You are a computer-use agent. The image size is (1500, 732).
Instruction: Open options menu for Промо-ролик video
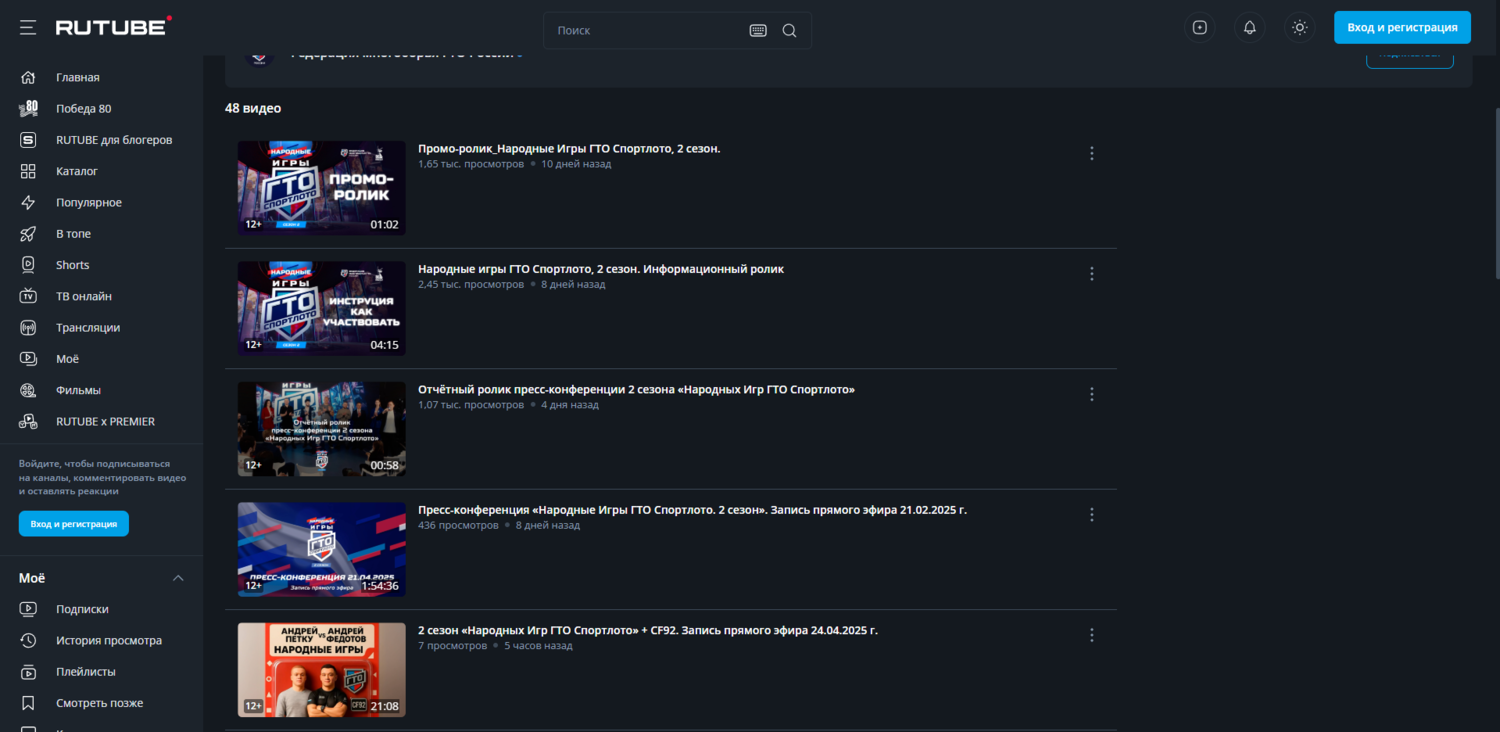coord(1092,153)
